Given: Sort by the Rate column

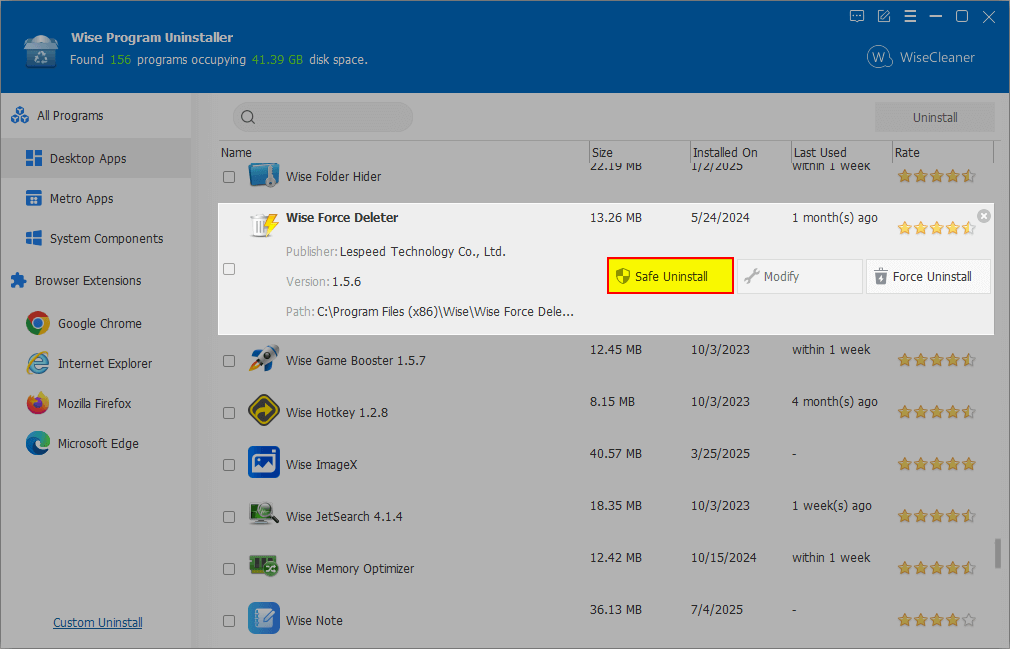Looking at the screenshot, I should pyautogui.click(x=943, y=153).
